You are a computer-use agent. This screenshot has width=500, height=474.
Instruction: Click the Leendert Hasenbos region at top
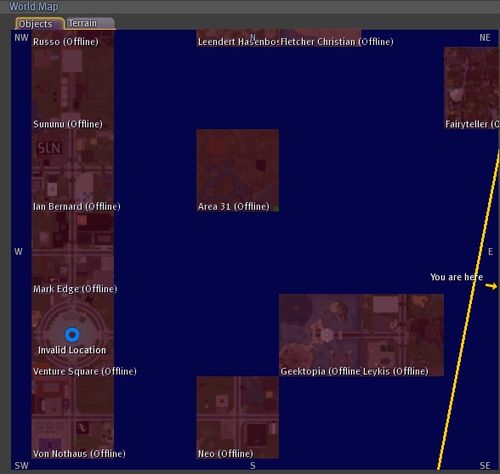[237, 38]
